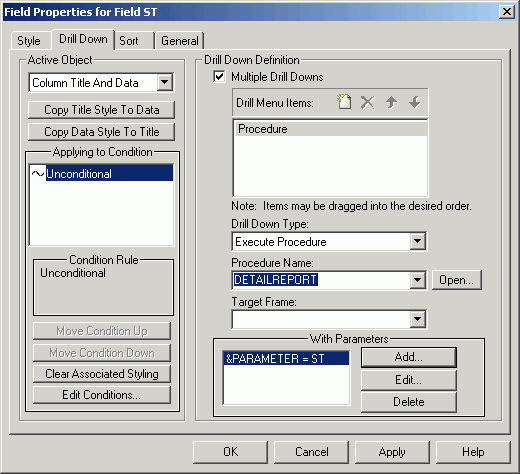520x474 pixels.
Task: Add a new parameter with Add...
Action: click(x=409, y=357)
